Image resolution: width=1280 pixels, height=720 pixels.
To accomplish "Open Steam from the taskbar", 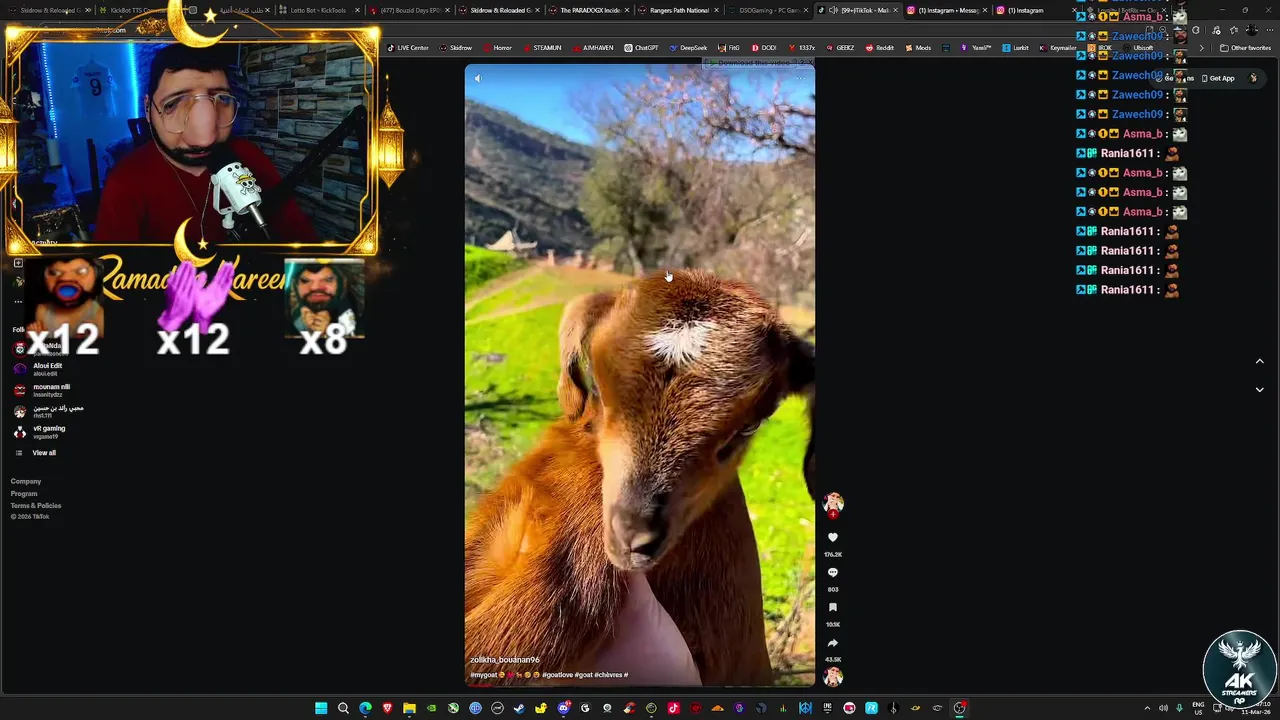I will pyautogui.click(x=519, y=708).
